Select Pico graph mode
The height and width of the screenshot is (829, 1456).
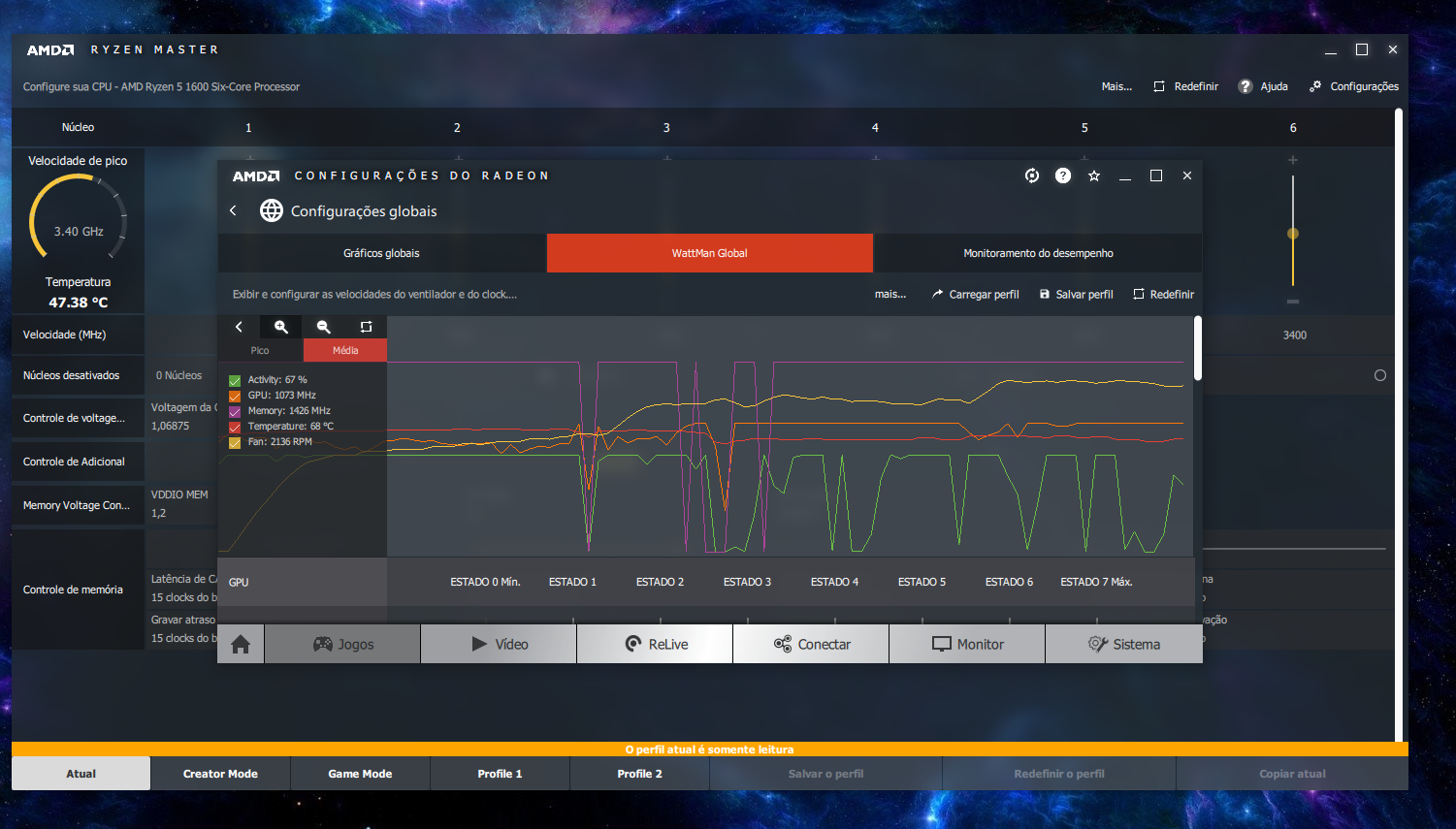tap(260, 350)
